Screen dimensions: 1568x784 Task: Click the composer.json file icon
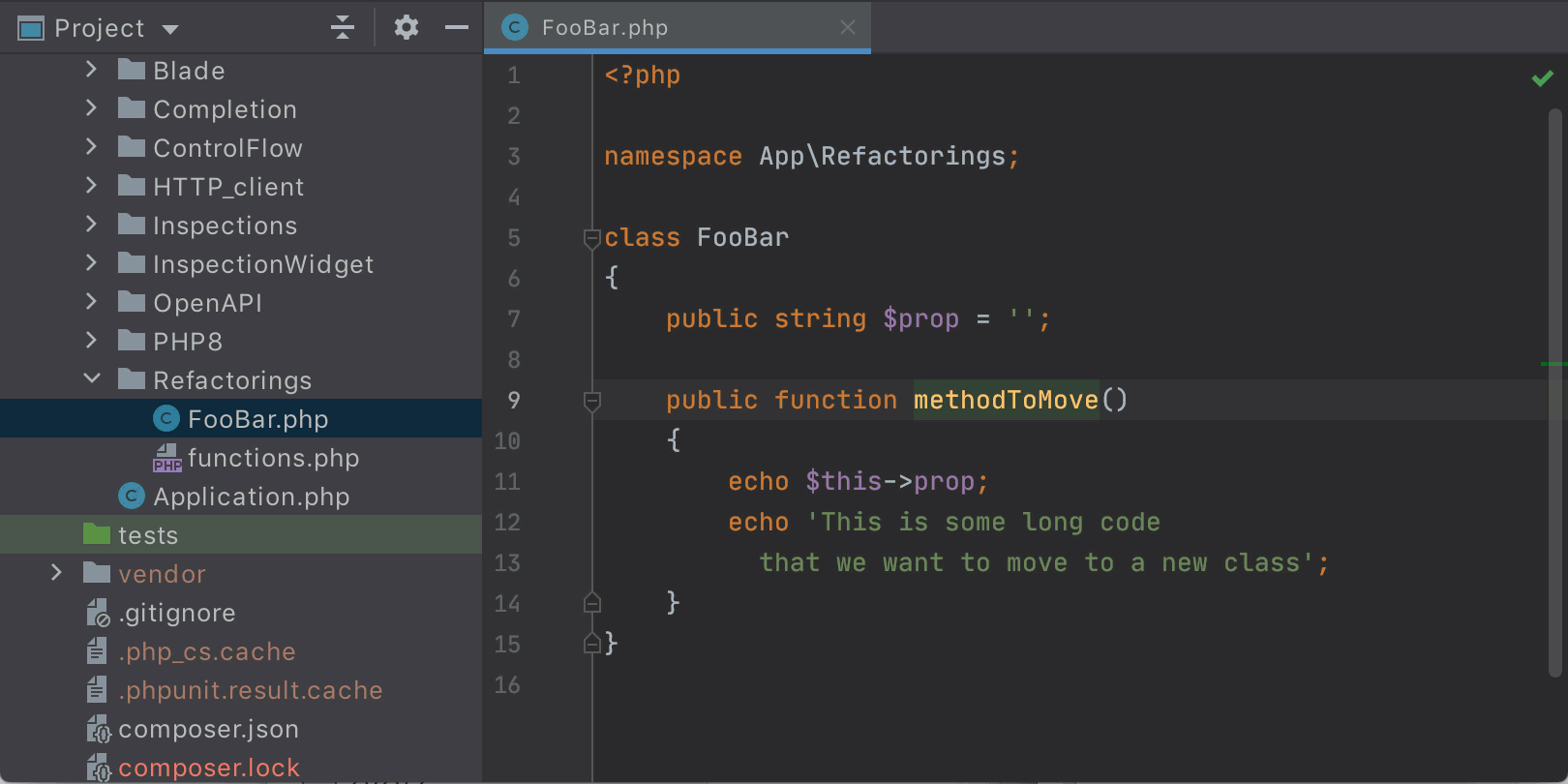click(99, 729)
